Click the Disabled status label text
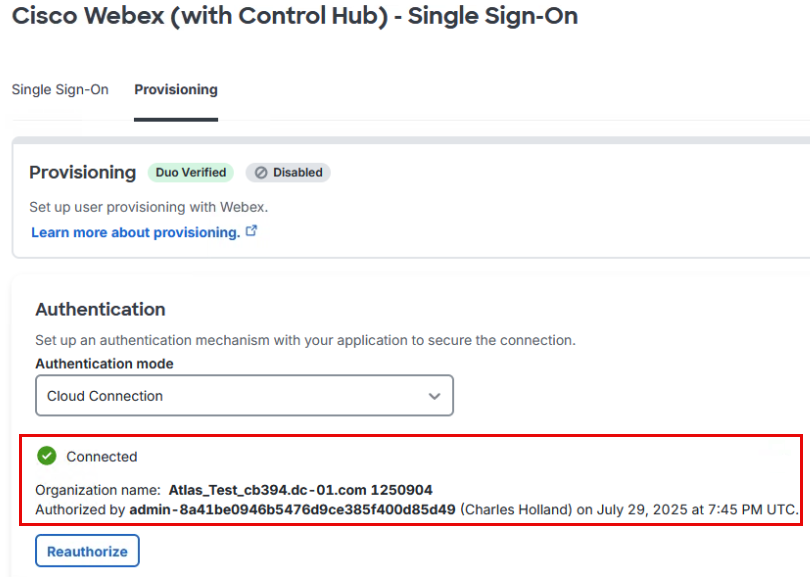The image size is (810, 577). point(298,172)
